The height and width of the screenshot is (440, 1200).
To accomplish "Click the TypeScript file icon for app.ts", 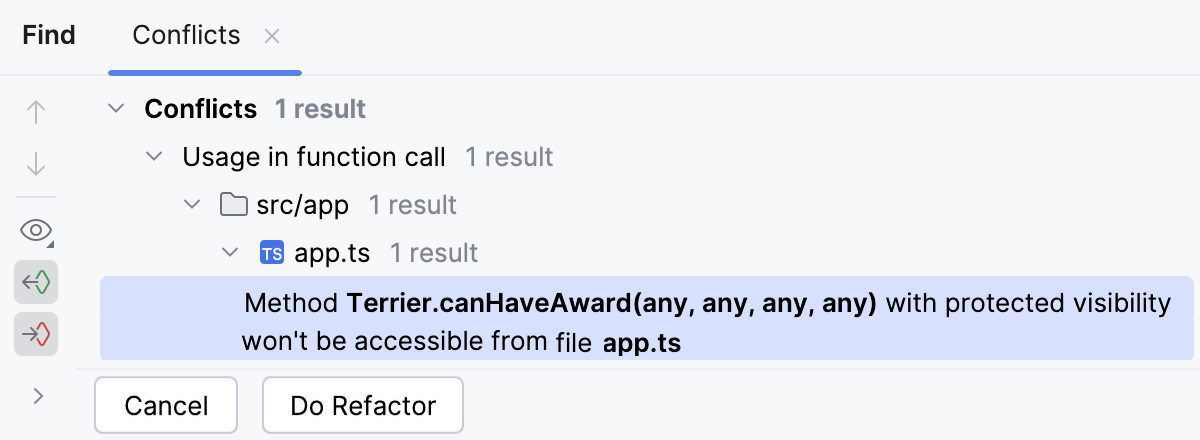I will [x=271, y=254].
